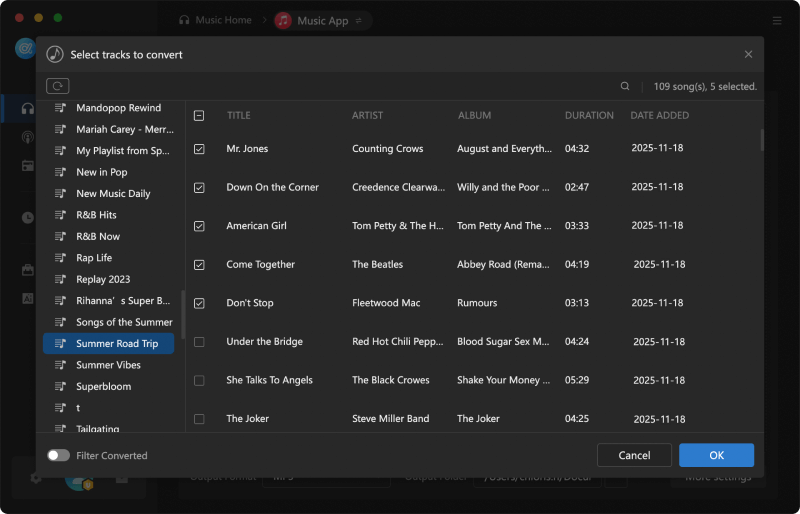This screenshot has width=800, height=514.
Task: Check The Joker track
Action: 199,419
